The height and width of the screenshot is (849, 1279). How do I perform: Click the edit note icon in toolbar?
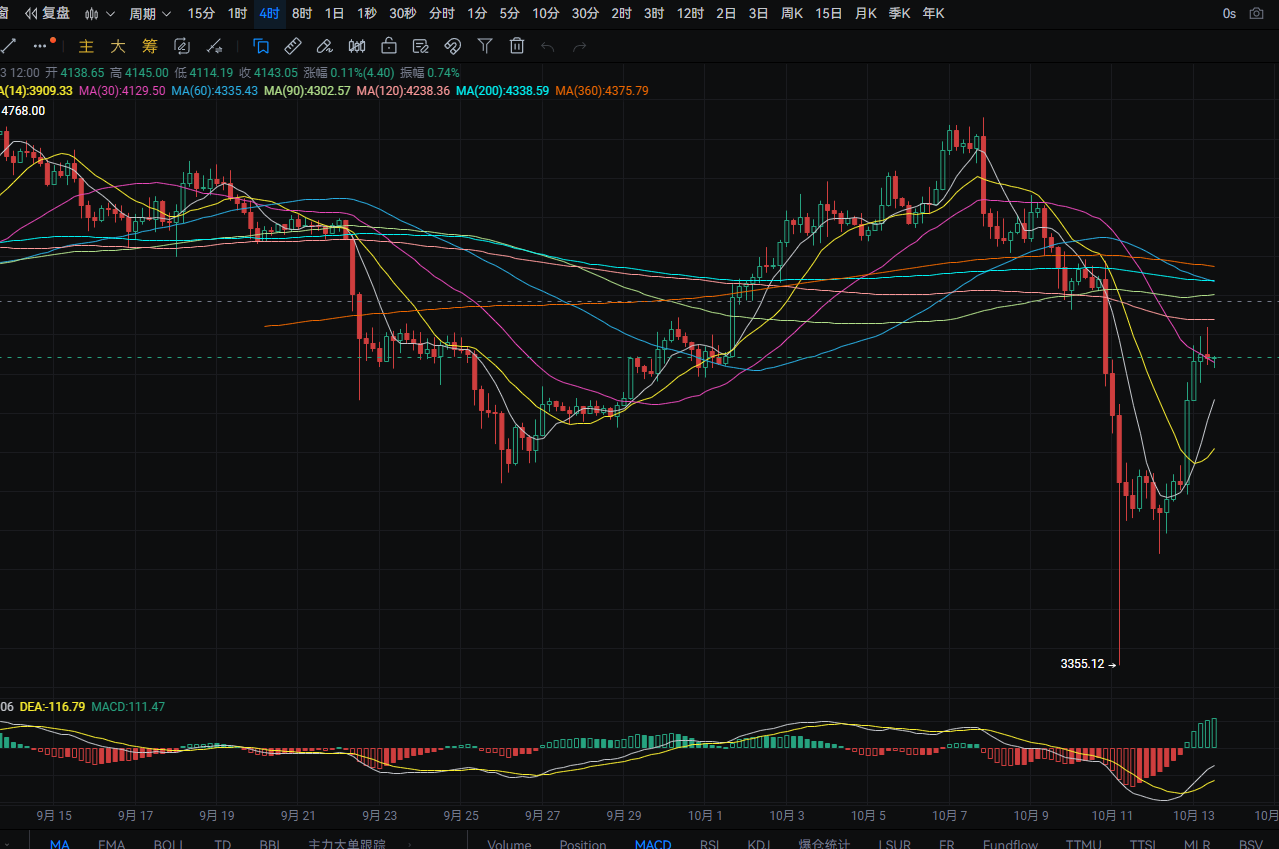click(421, 46)
